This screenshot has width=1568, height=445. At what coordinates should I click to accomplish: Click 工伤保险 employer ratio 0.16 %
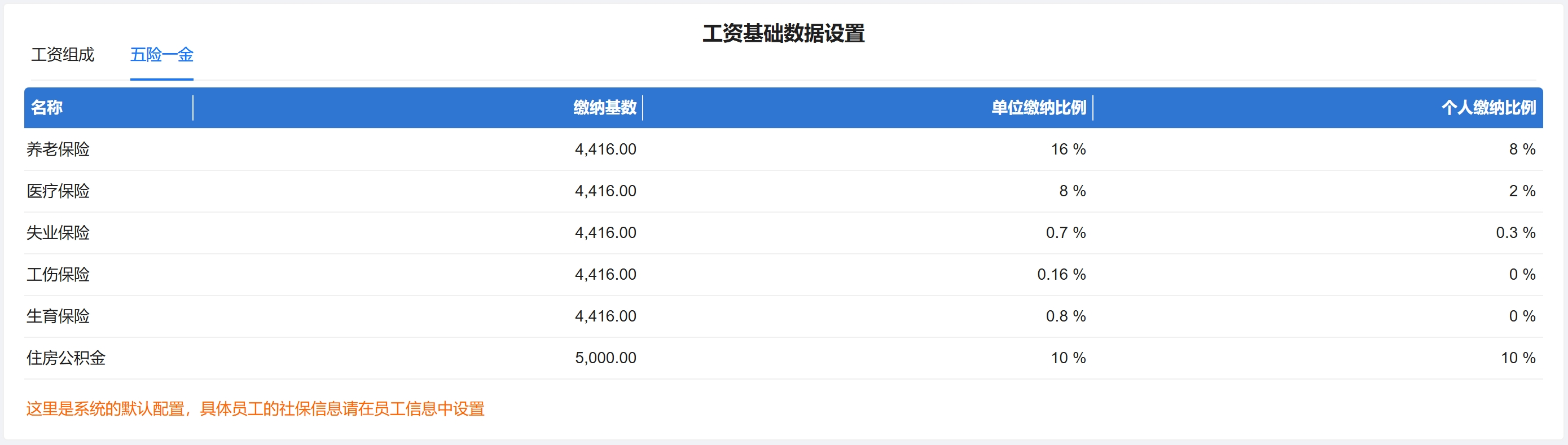coord(1061,275)
